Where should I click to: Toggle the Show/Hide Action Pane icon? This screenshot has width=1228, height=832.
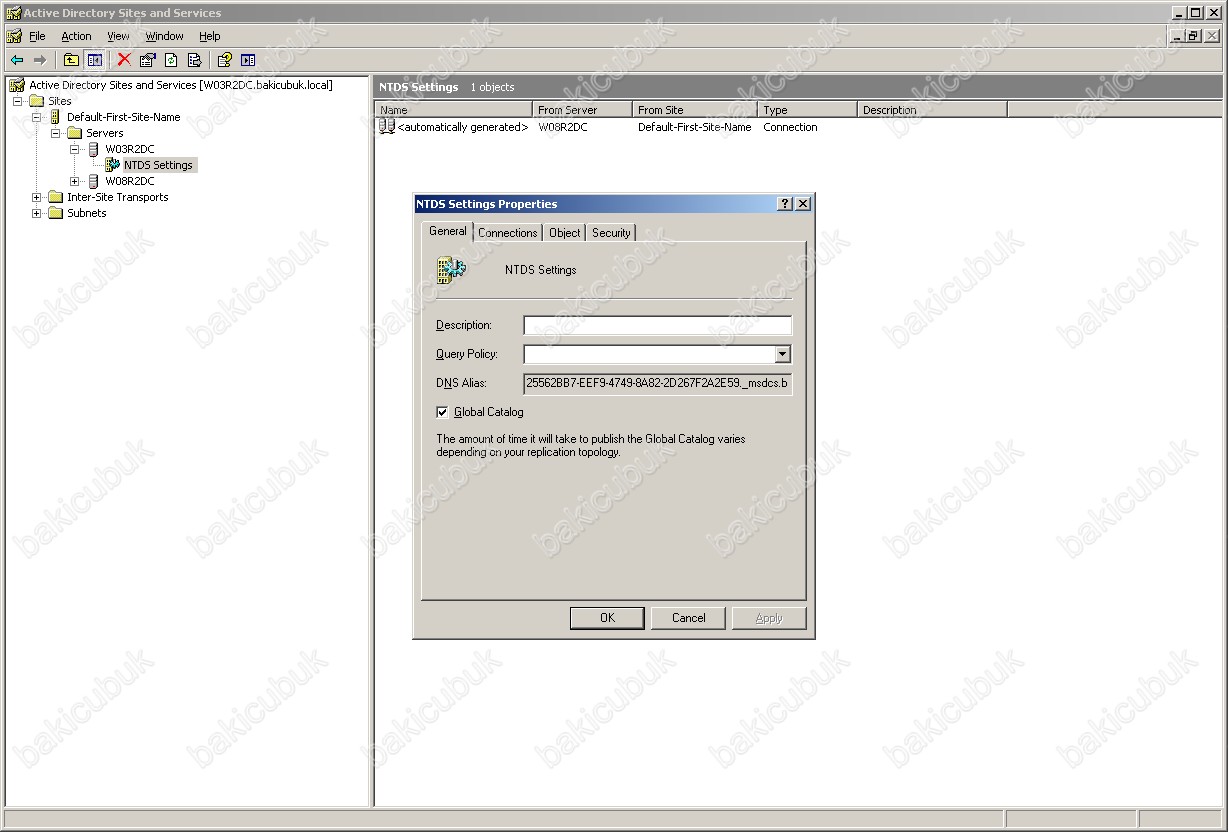[248, 60]
